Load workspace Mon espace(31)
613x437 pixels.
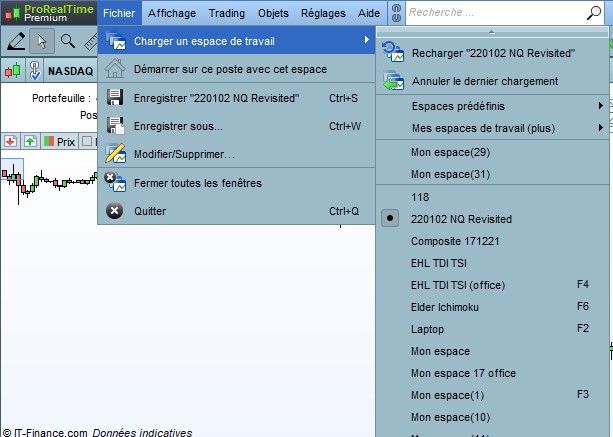pyautogui.click(x=492, y=174)
